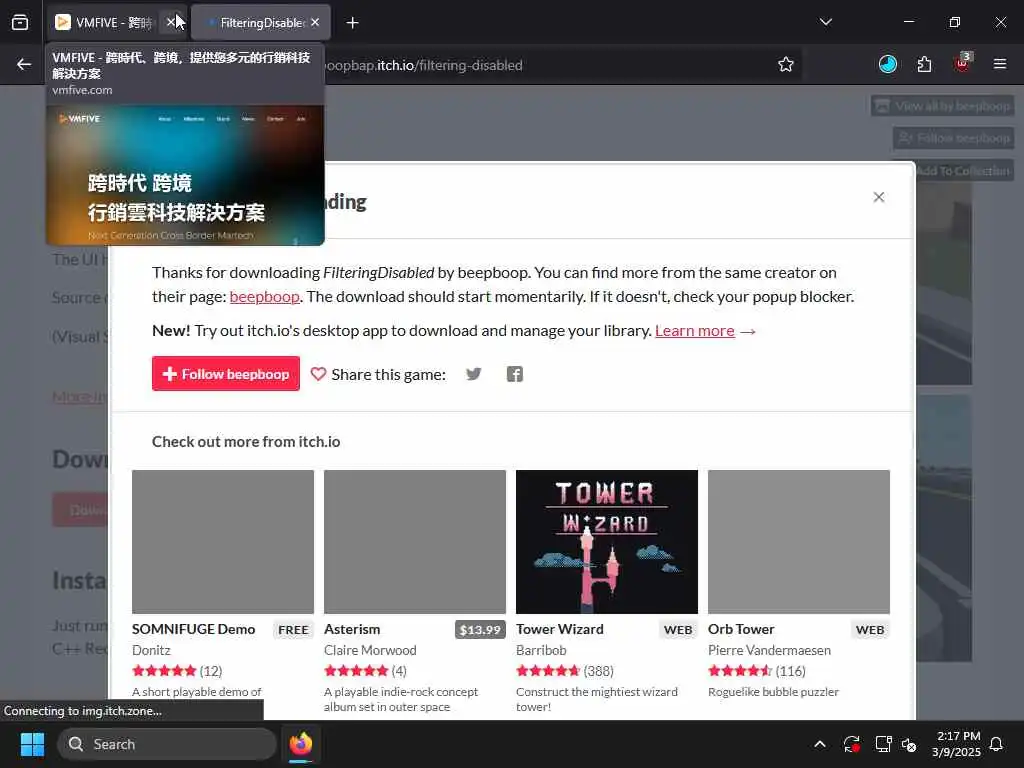This screenshot has width=1024, height=768.
Task: Open the Asterism title link
Action: click(x=352, y=630)
